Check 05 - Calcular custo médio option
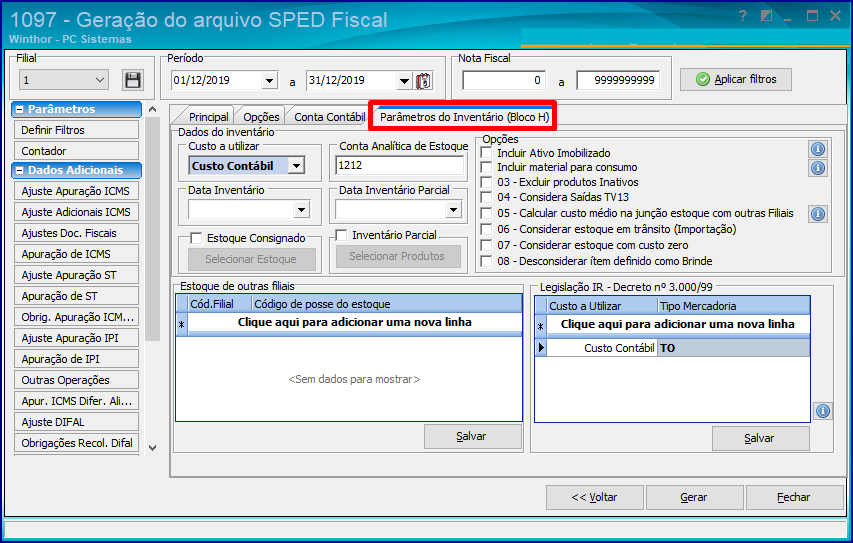This screenshot has height=543, width=853. (486, 213)
